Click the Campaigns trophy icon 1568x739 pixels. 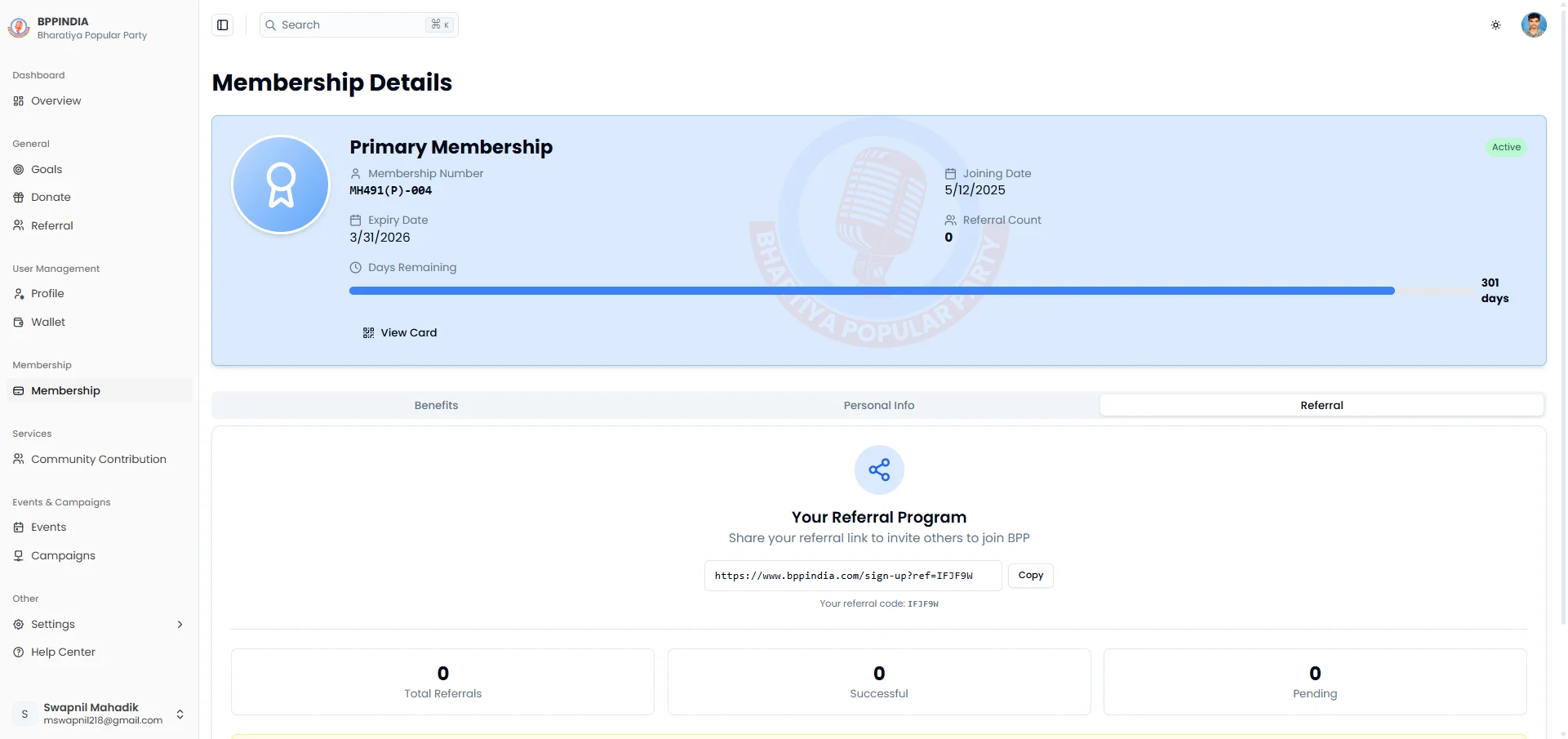[19, 556]
